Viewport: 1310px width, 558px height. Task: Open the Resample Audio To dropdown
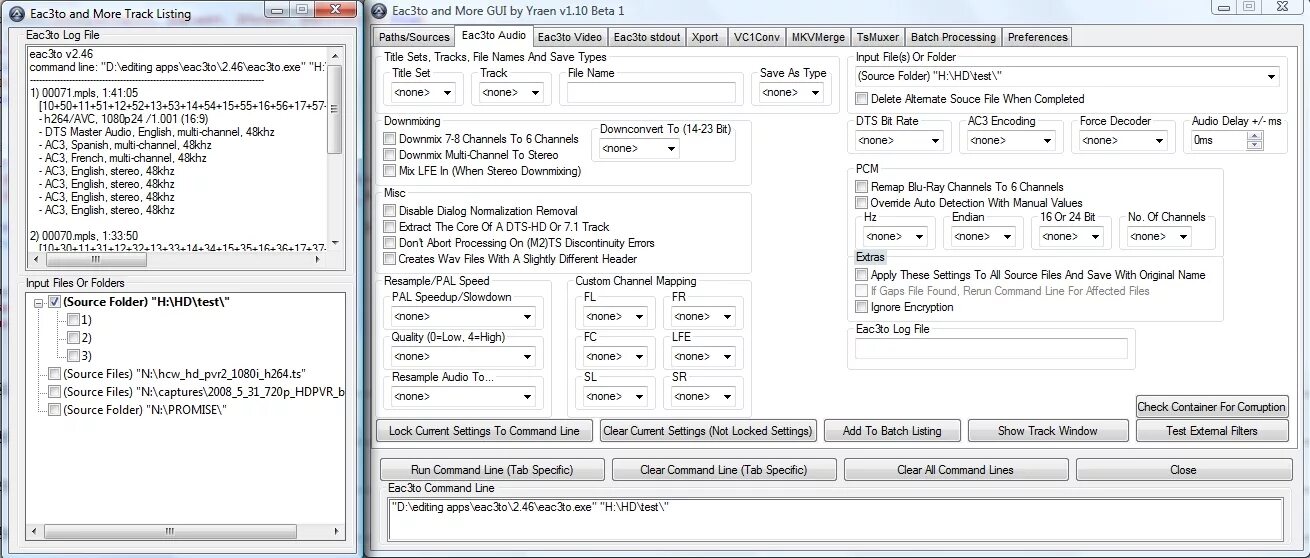click(463, 396)
